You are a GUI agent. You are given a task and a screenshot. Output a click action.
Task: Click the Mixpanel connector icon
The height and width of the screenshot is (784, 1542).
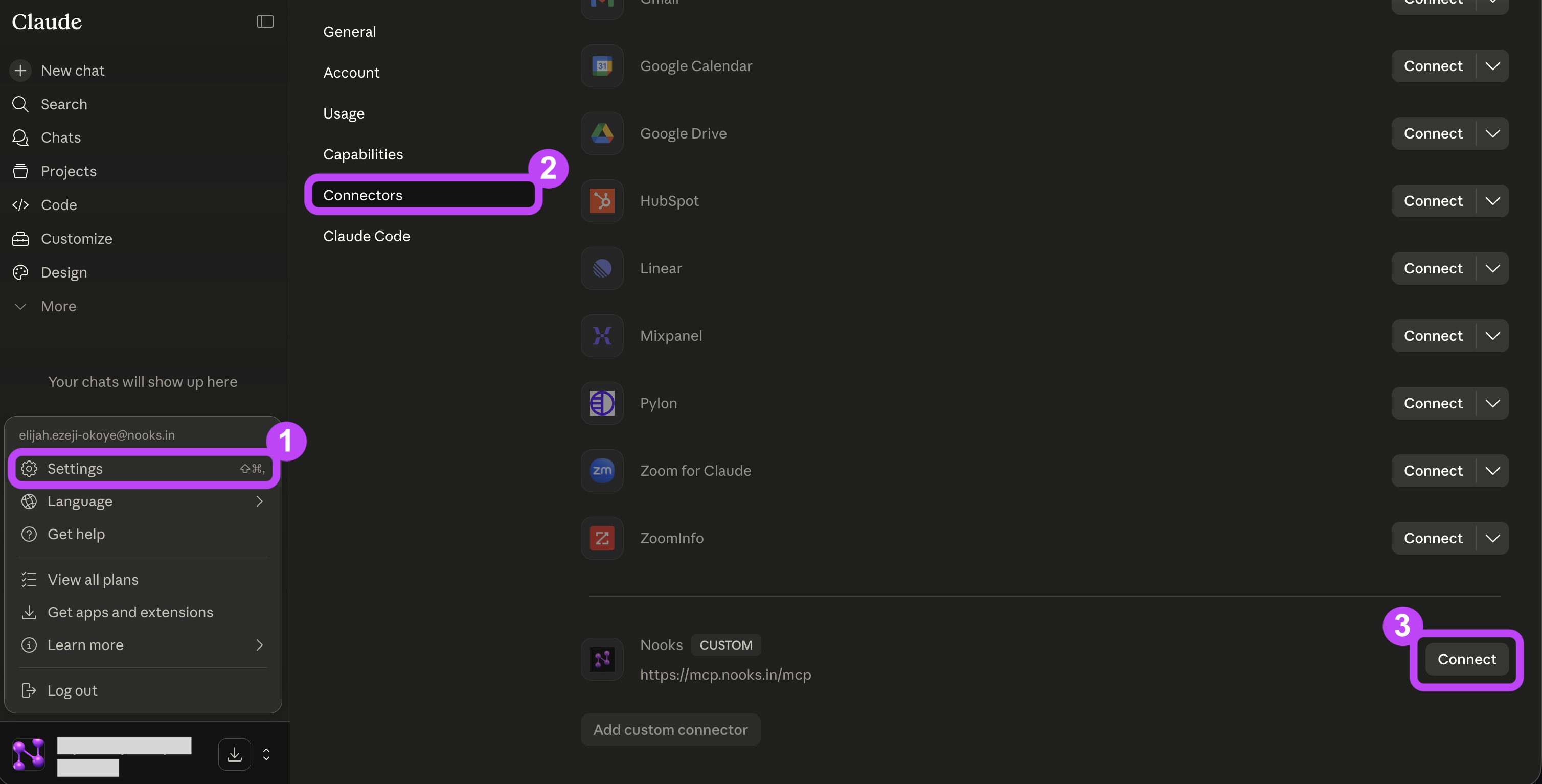(602, 336)
